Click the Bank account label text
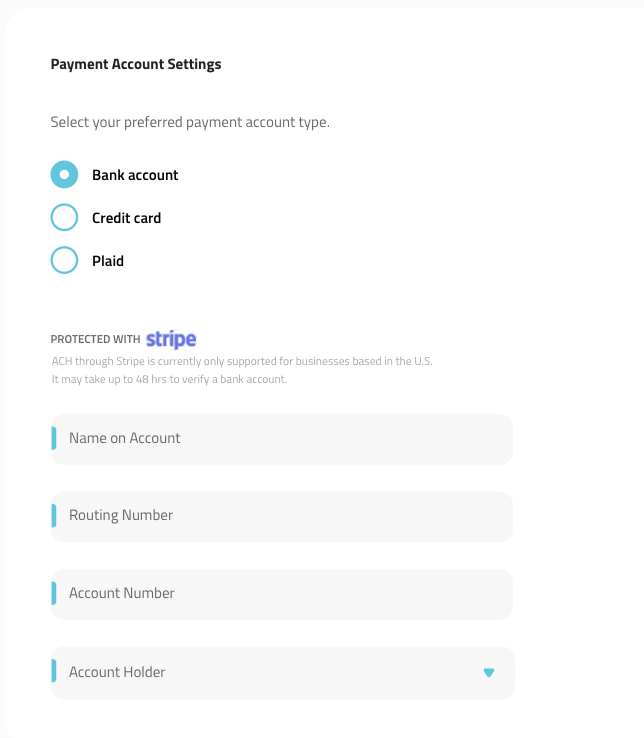 tap(135, 175)
